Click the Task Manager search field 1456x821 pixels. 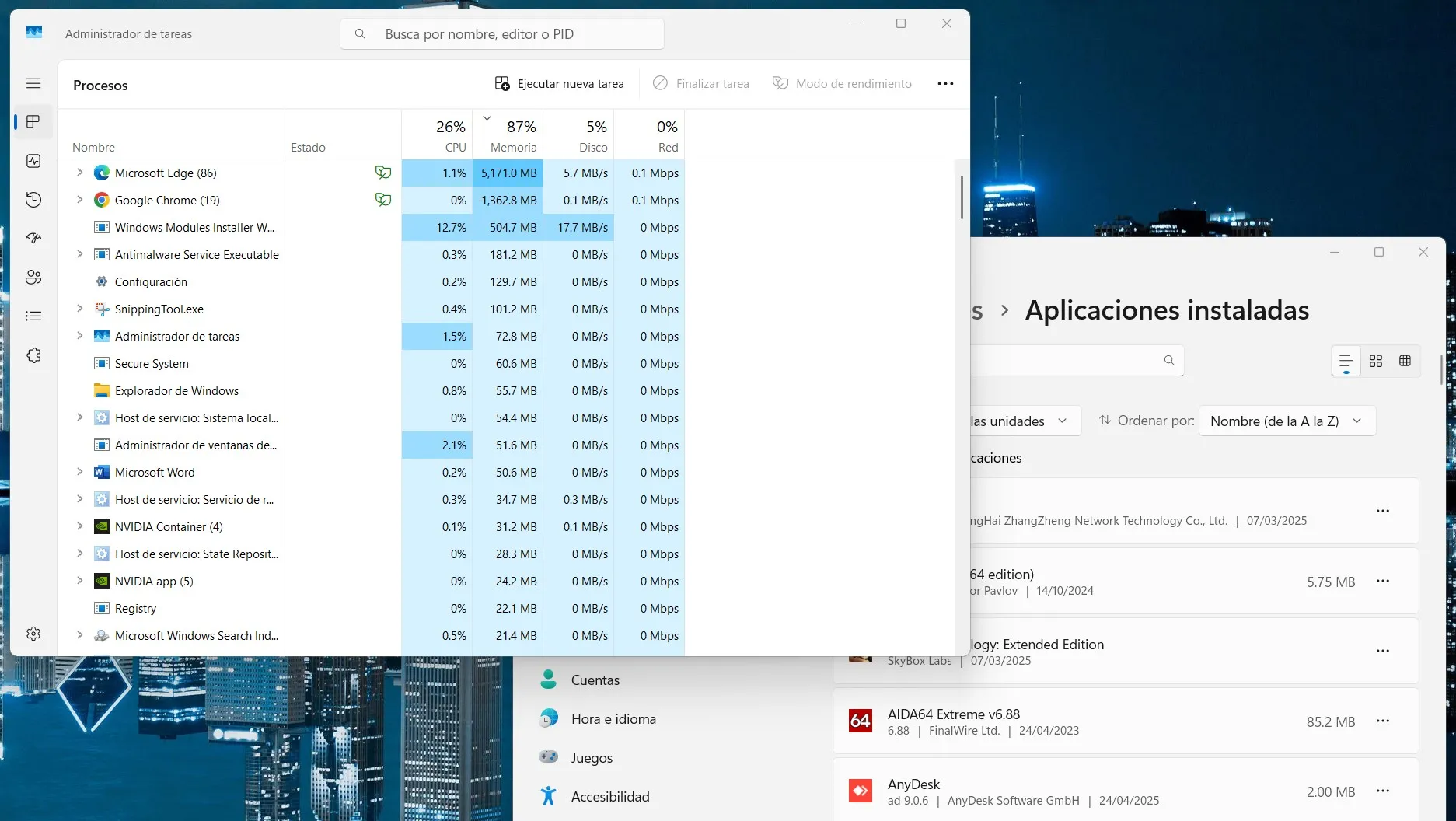(502, 34)
